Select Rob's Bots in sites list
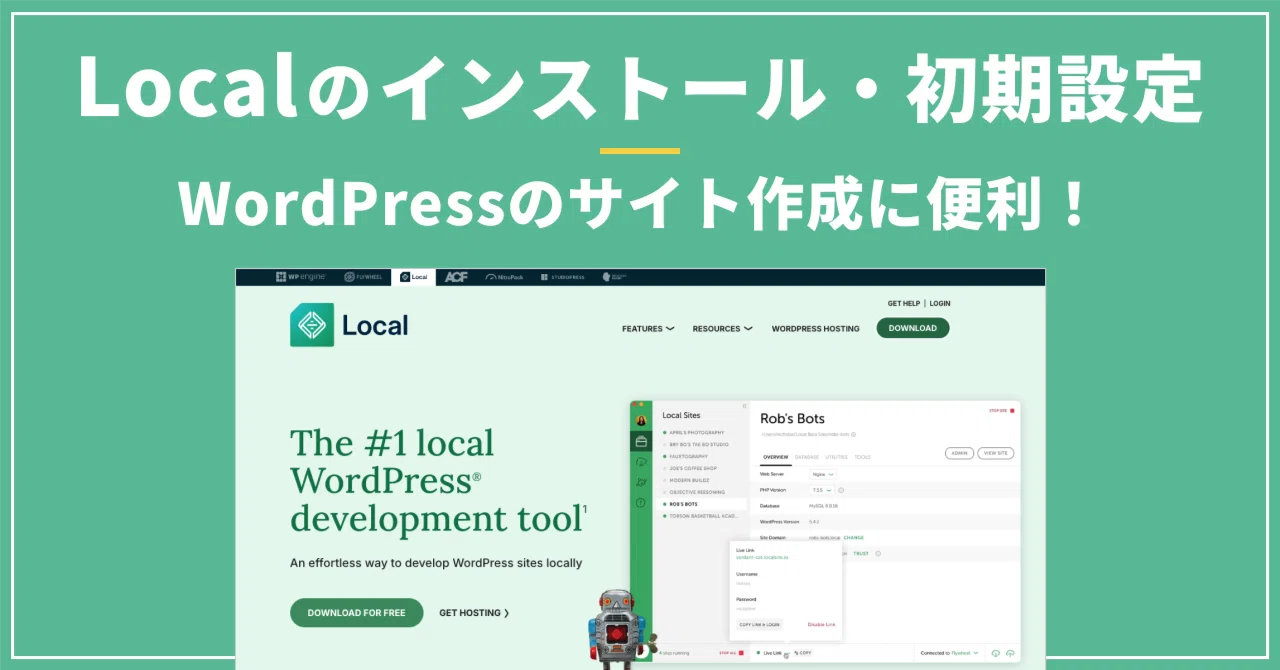 click(700, 505)
